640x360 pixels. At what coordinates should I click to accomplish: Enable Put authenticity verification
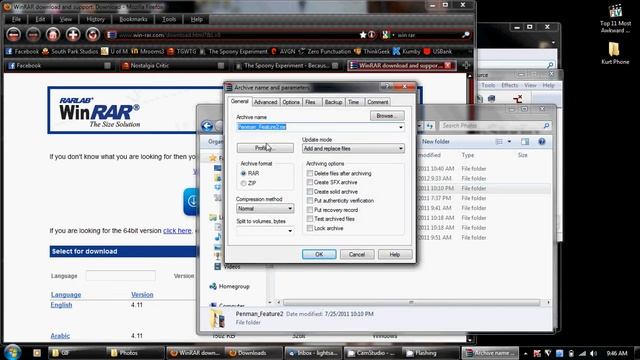tap(310, 200)
